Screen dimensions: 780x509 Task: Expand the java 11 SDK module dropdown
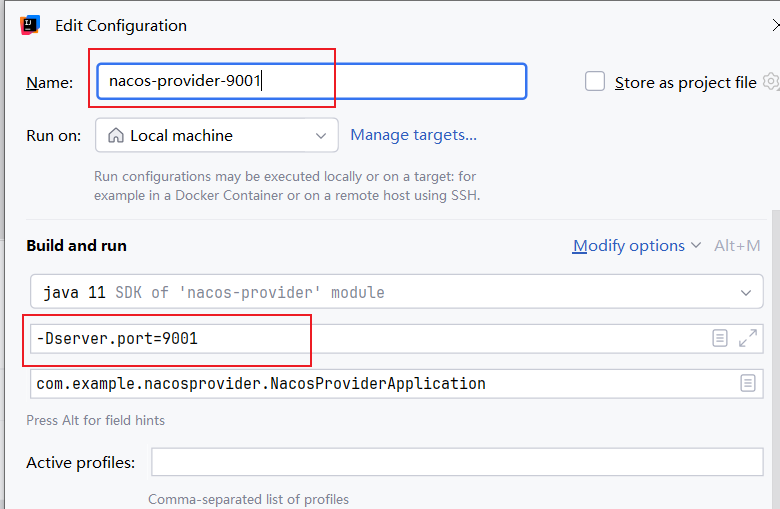click(x=396, y=292)
